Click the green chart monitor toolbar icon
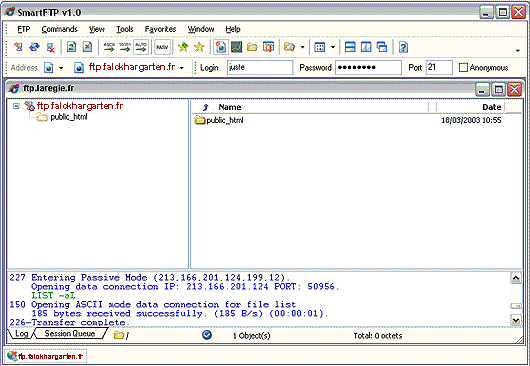 [236, 47]
